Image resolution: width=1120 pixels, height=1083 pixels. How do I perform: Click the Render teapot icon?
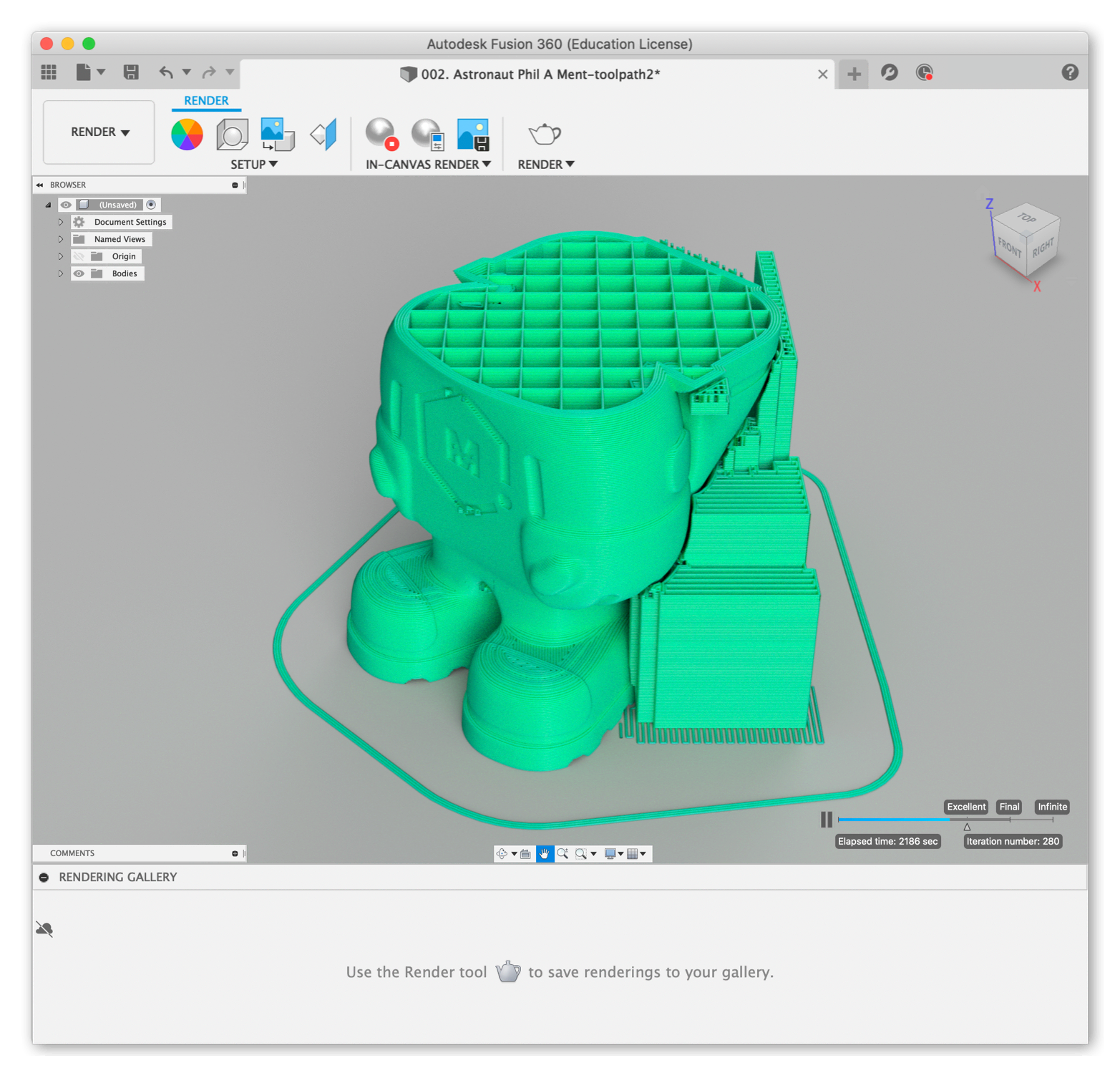pyautogui.click(x=545, y=134)
